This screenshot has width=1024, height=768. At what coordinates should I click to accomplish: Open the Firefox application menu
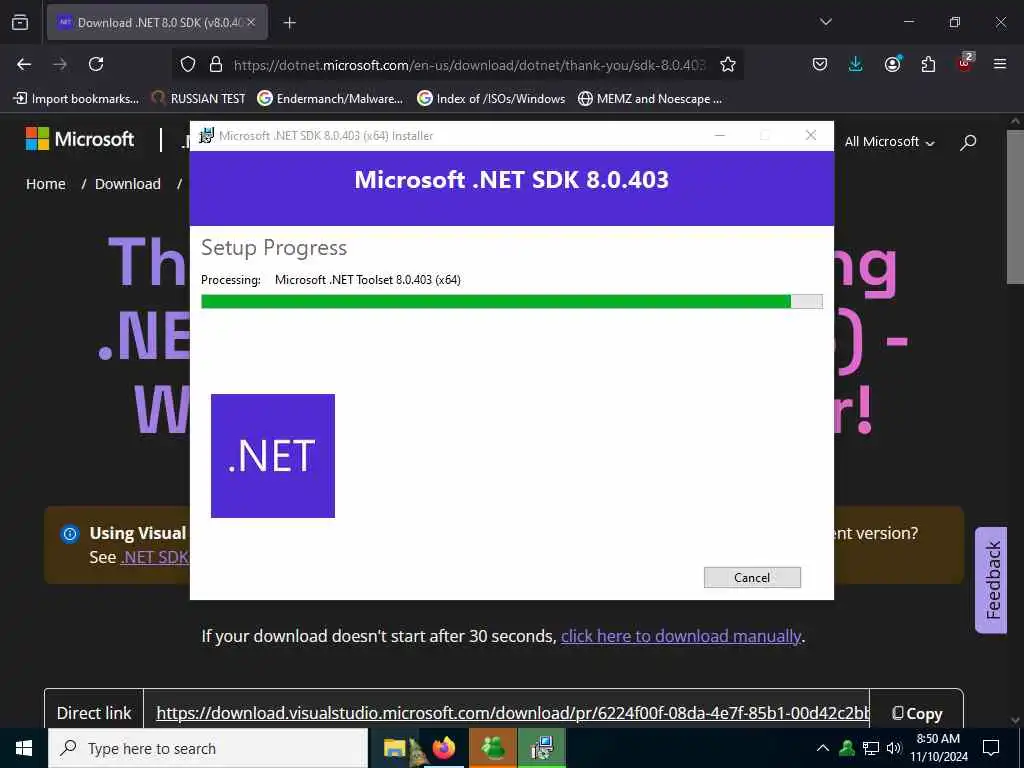[x=1000, y=64]
